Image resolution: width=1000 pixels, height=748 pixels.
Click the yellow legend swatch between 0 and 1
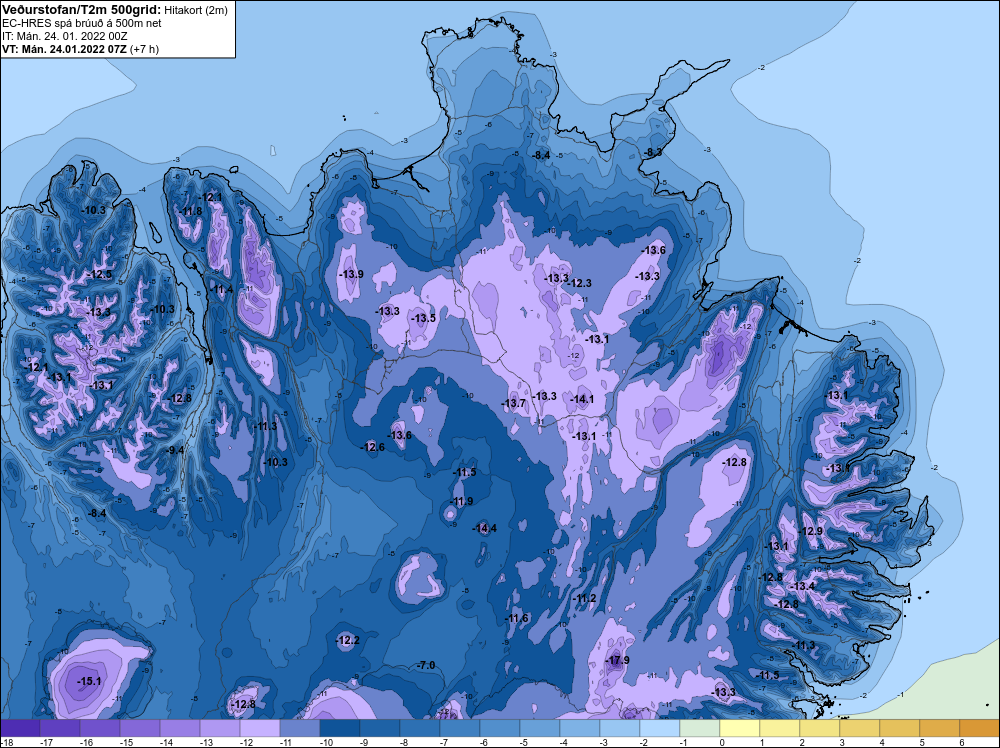pos(740,728)
